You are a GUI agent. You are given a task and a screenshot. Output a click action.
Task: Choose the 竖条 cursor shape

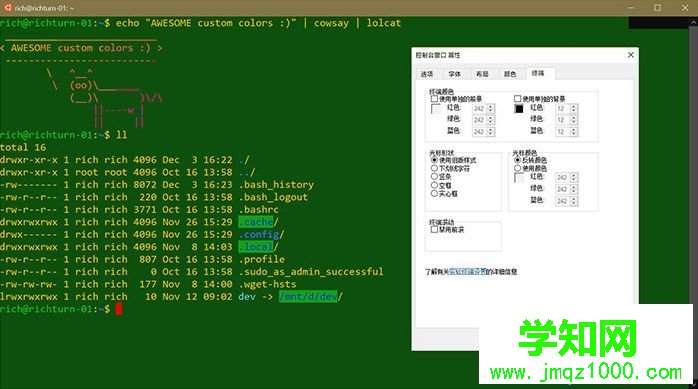(434, 177)
